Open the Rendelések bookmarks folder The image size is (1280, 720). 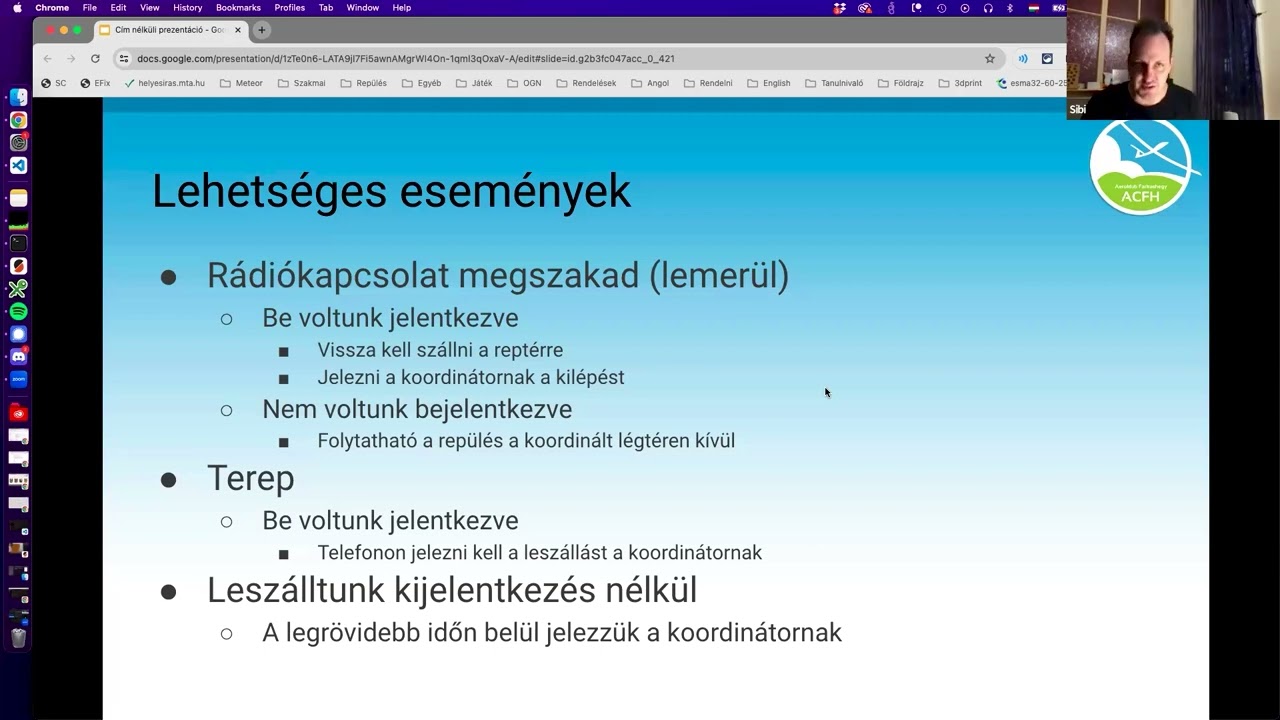[586, 83]
